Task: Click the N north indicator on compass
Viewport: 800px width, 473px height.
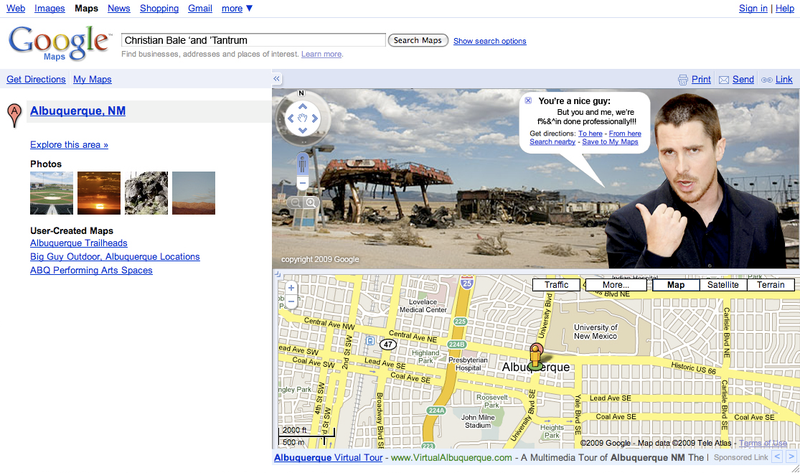Action: point(302,93)
